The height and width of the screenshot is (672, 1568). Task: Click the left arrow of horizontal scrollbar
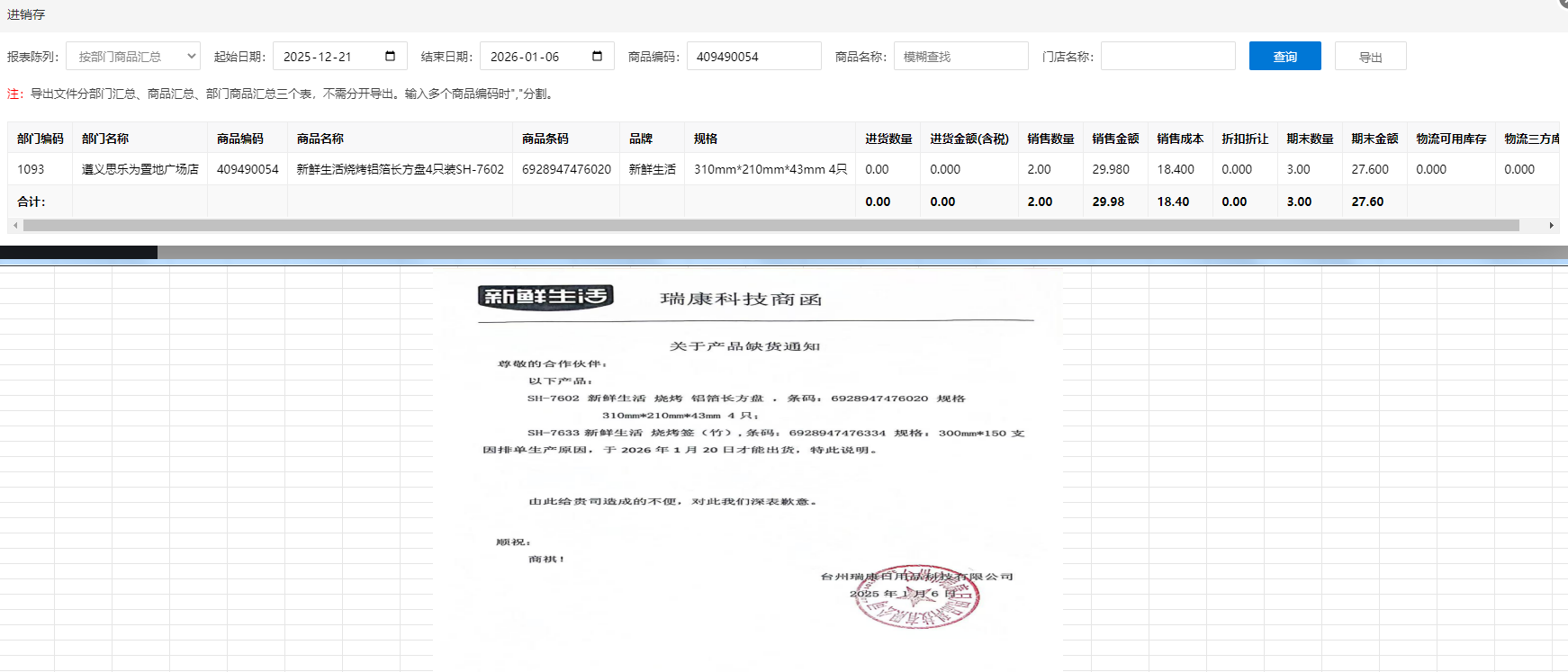point(15,226)
